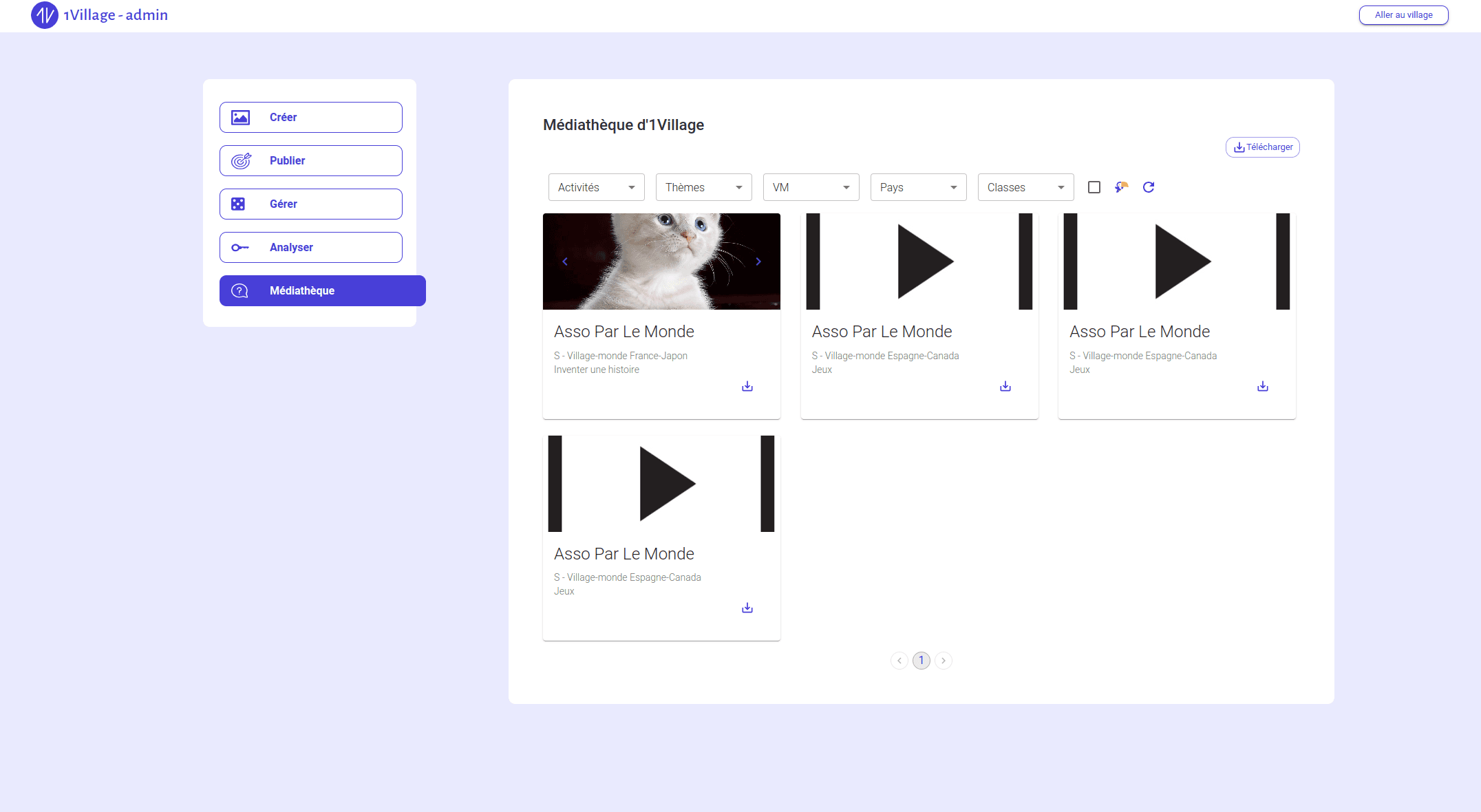Open the Thèmes filter dropdown

pos(703,187)
